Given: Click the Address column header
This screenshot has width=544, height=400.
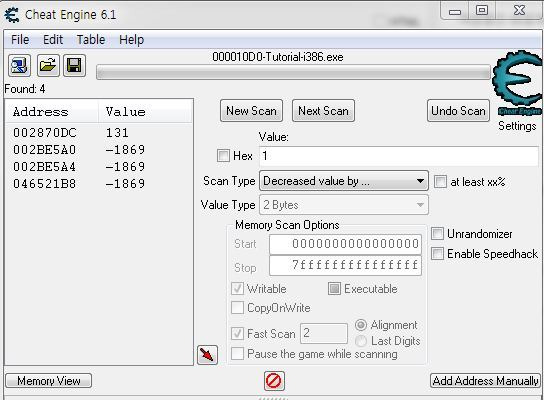Looking at the screenshot, I should click(x=52, y=112).
